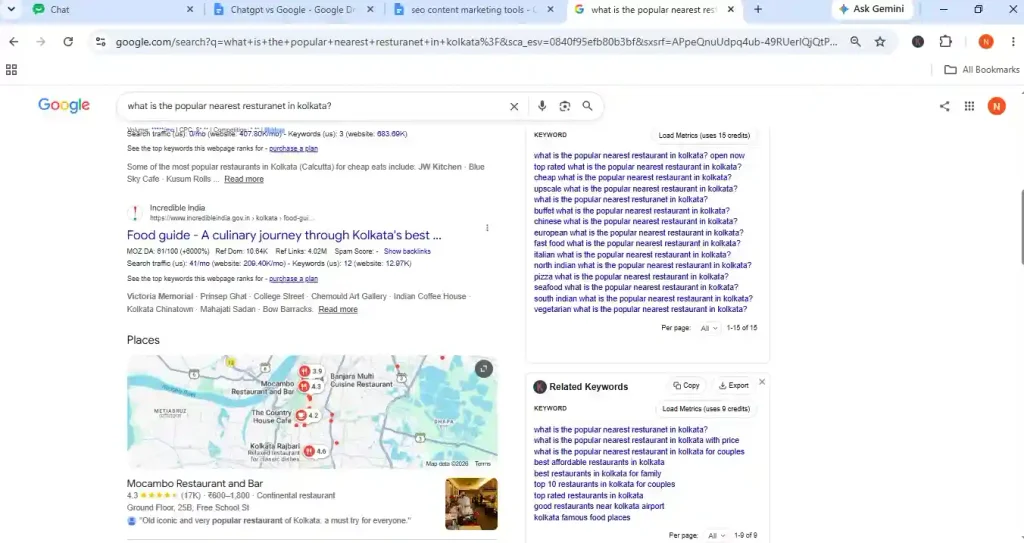Open the Mocambo restaurant photo thumbnail
1024x543 pixels.
pyautogui.click(x=471, y=504)
